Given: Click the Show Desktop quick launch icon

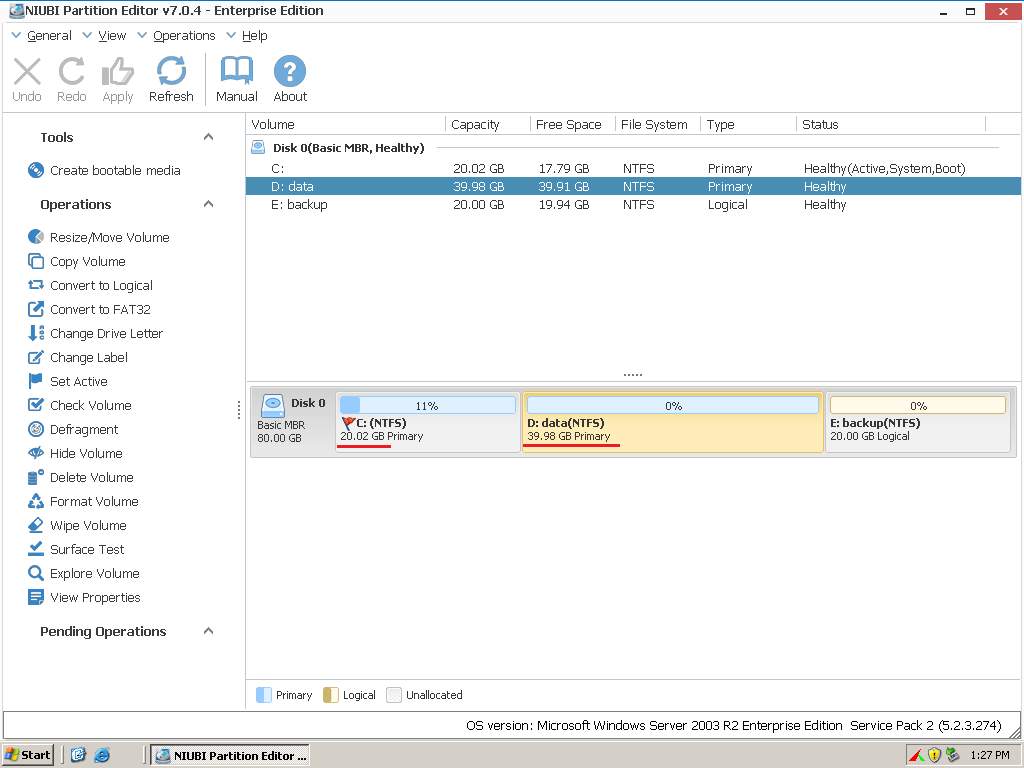Looking at the screenshot, I should point(78,755).
